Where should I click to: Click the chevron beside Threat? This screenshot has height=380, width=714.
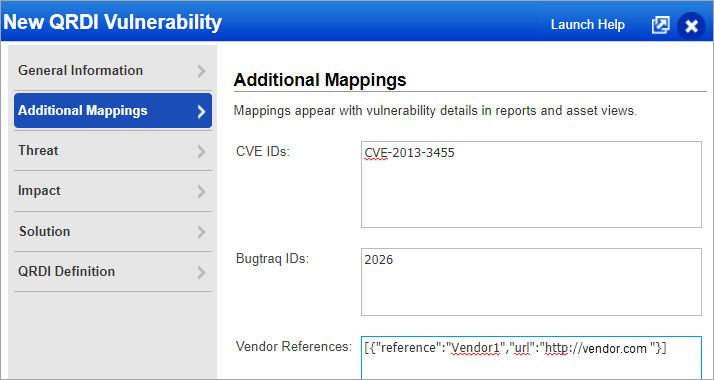(201, 152)
